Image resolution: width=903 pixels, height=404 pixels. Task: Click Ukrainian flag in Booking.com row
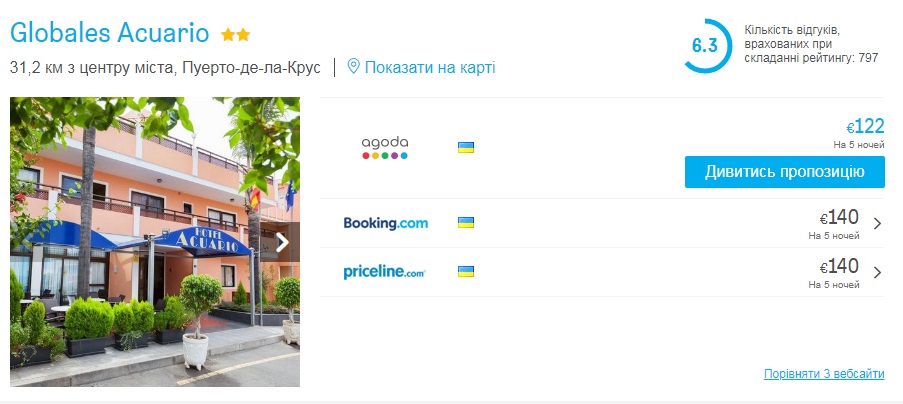(465, 223)
